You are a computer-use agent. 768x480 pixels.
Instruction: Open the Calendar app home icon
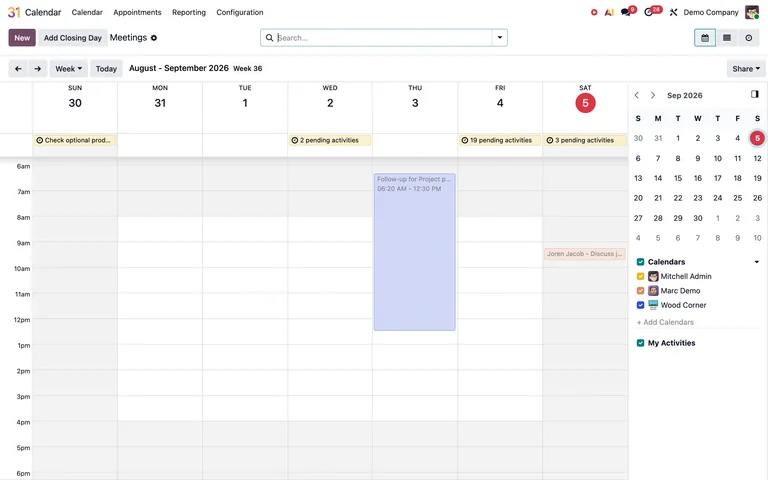(x=14, y=12)
